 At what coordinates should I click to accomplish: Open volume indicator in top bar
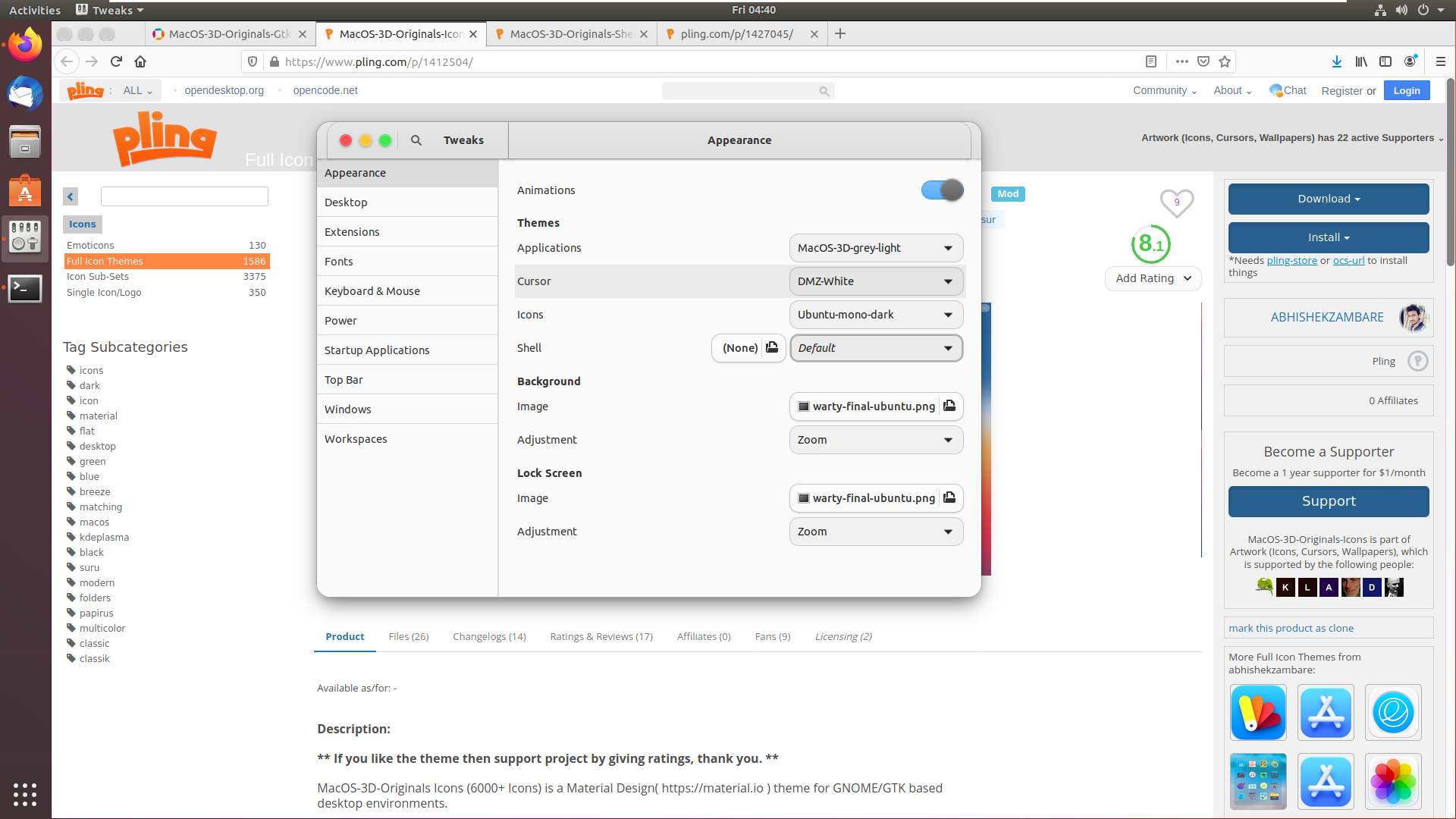coord(1401,10)
